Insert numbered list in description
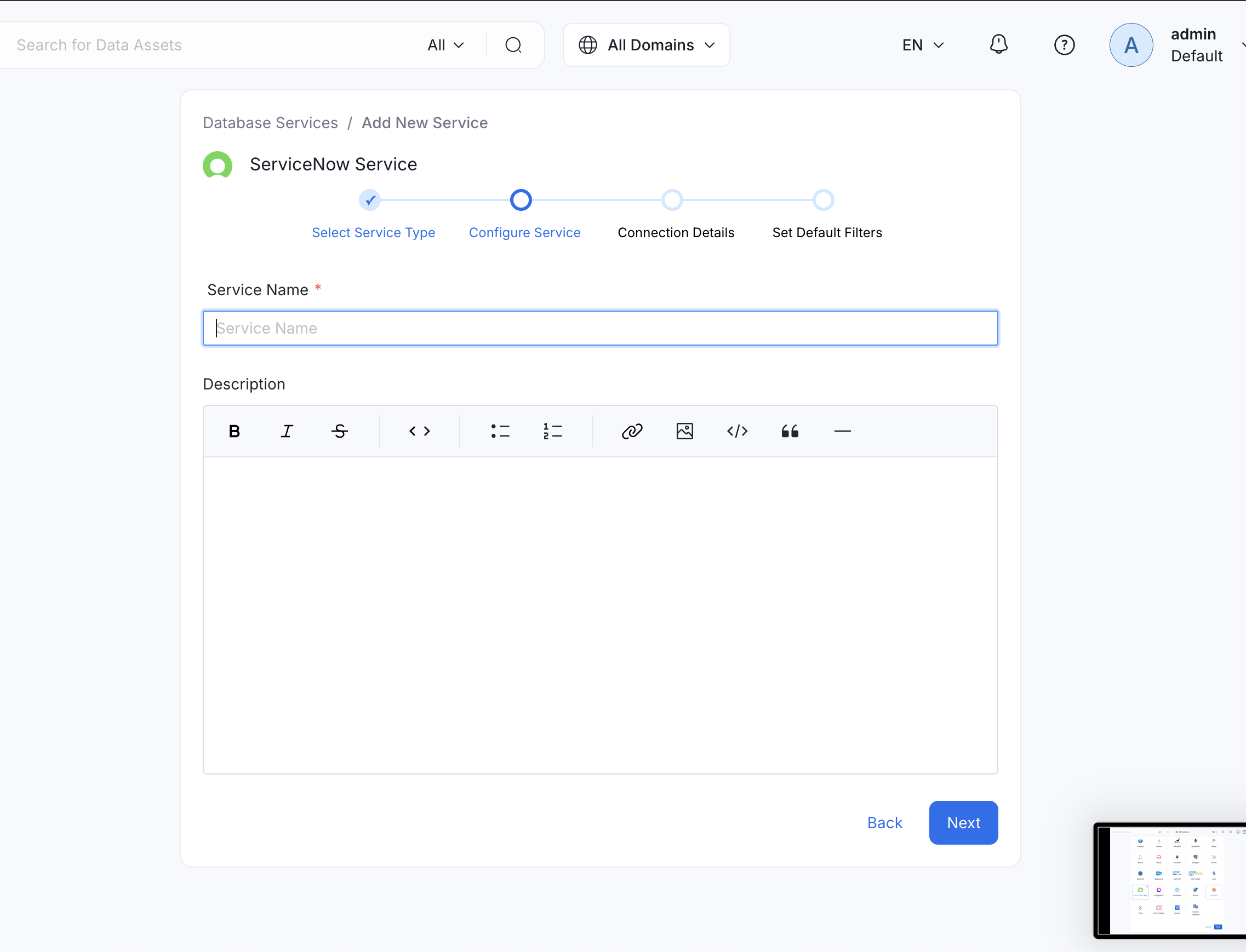 point(552,431)
